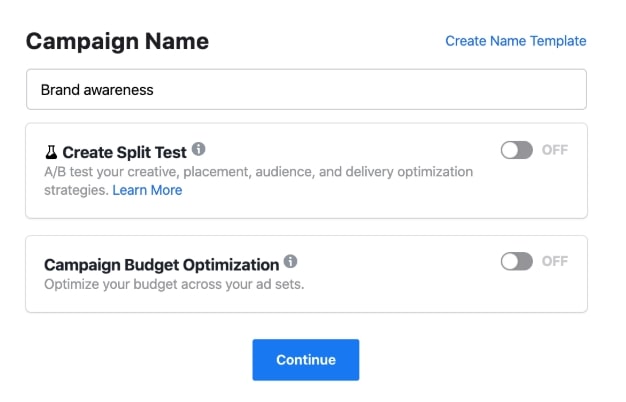This screenshot has height=402, width=626.
Task: Click the flask icon beside Create Split Test
Action: (x=51, y=152)
